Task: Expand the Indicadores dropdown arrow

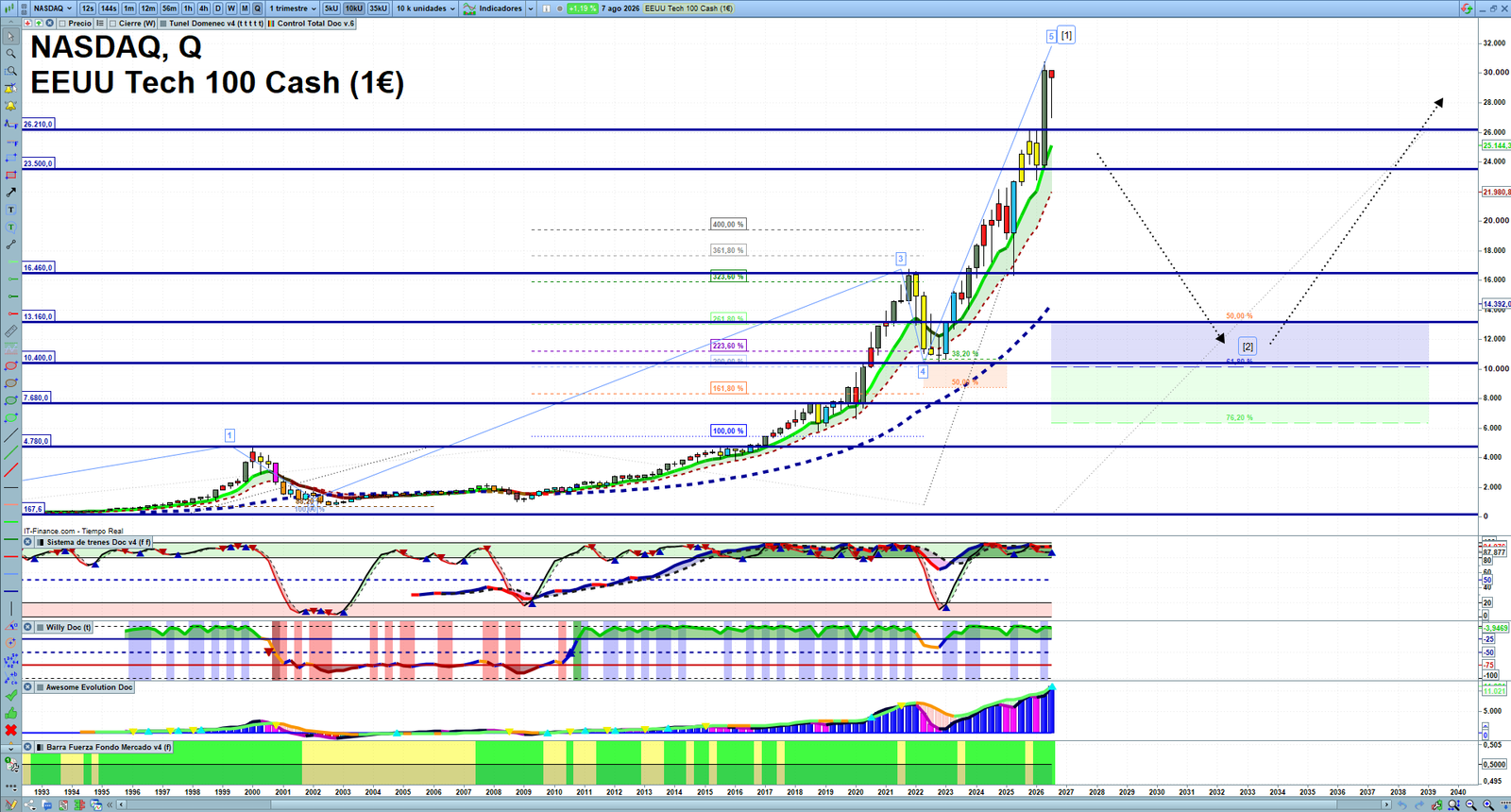Action: (x=531, y=8)
